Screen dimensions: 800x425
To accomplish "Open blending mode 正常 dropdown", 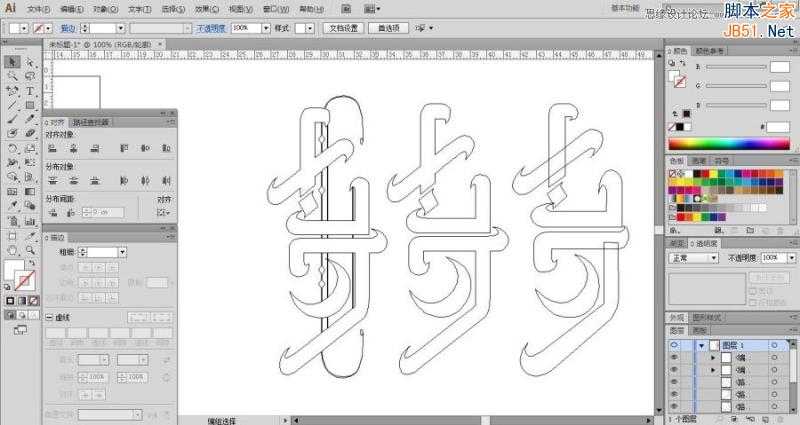I will pos(693,259).
